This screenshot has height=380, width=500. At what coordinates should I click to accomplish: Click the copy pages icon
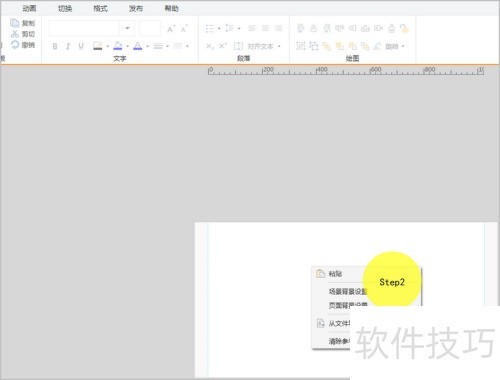[x=15, y=23]
